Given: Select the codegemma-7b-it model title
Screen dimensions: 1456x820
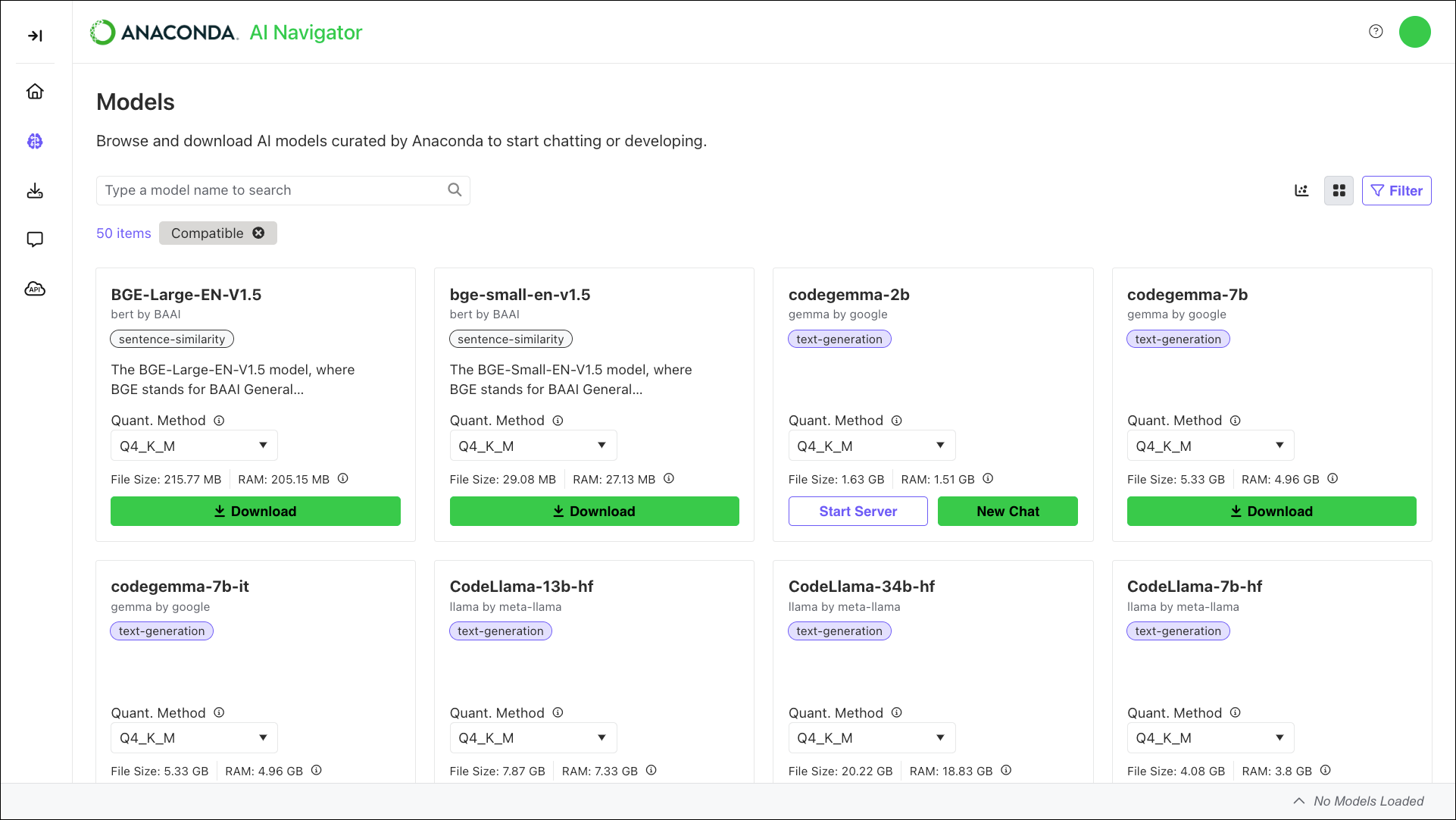Looking at the screenshot, I should [x=180, y=586].
